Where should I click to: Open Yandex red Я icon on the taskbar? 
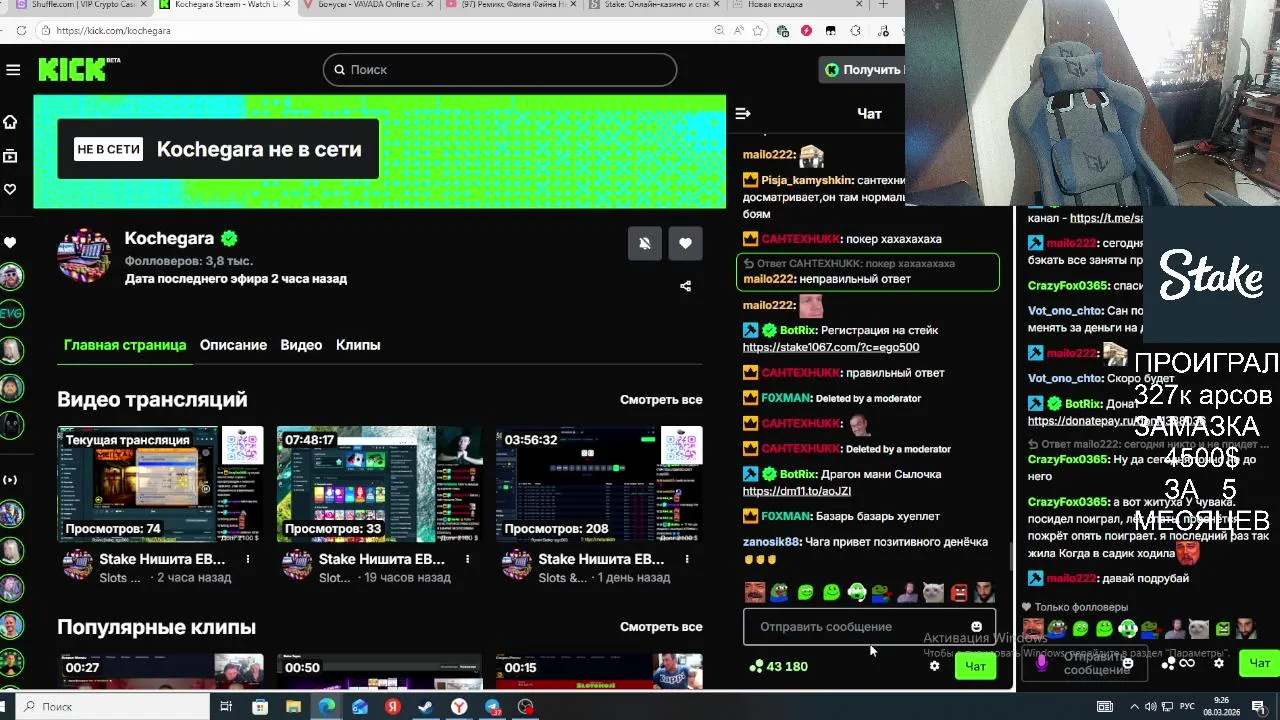[393, 707]
